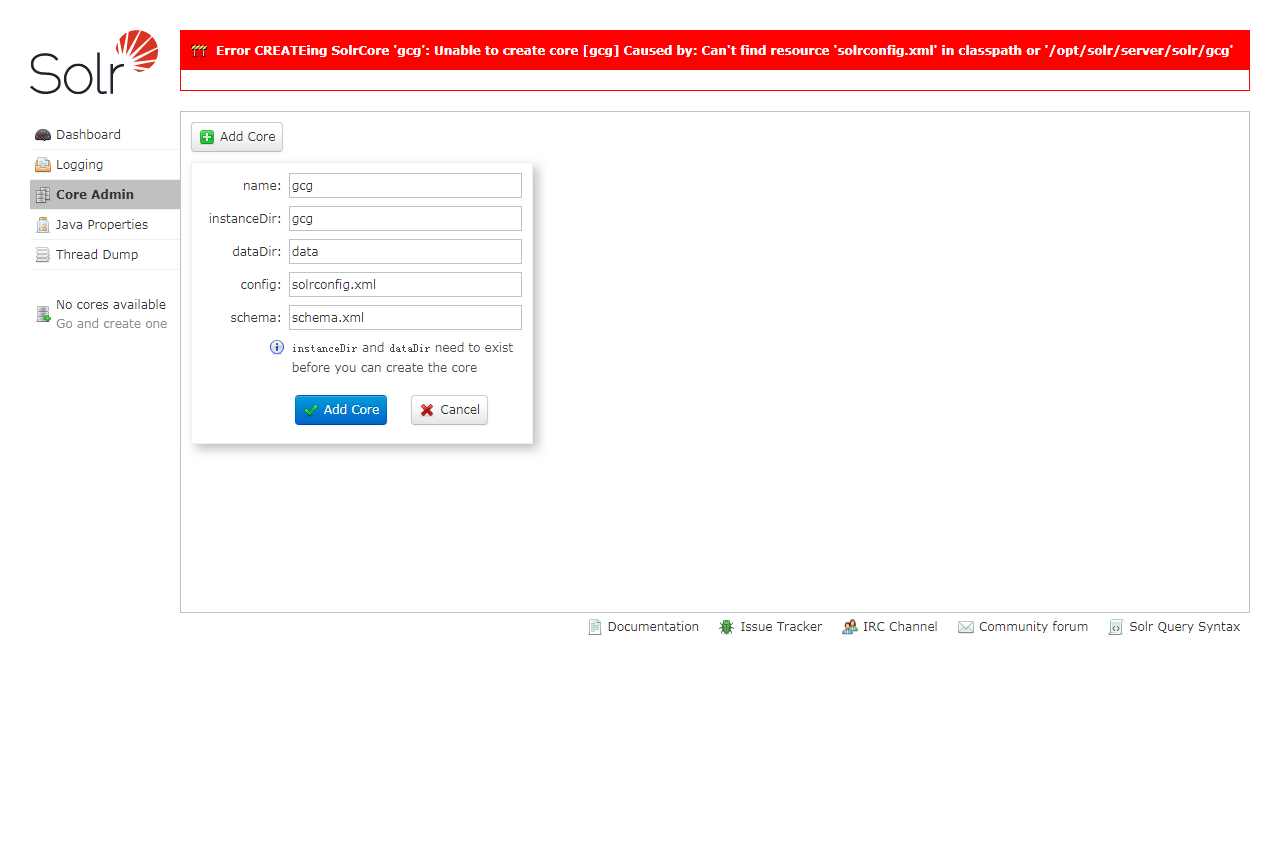Click the Community forum envelope icon
Viewport: 1280px width, 864px height.
click(966, 627)
